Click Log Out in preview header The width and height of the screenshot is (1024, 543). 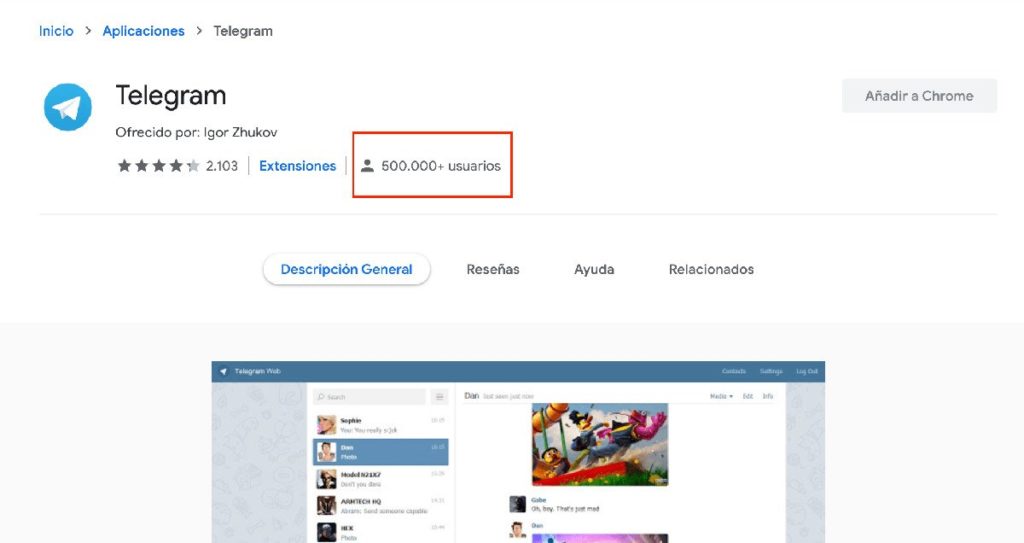[807, 371]
